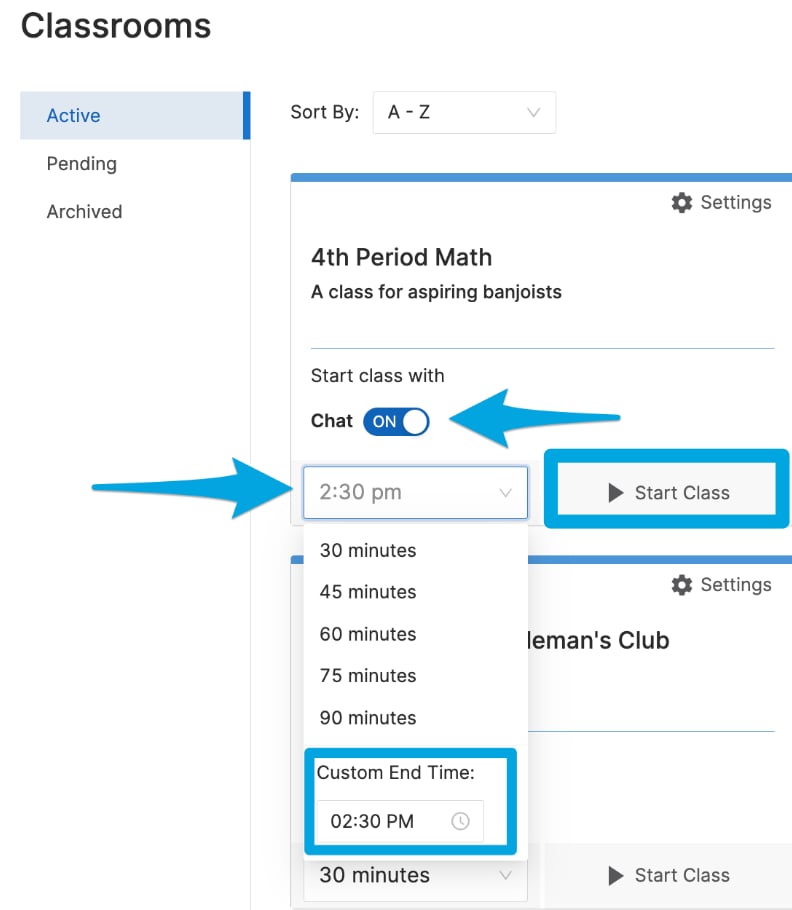This screenshot has width=792, height=910.
Task: Click the play icon on the highlighted Start Class
Action: (x=616, y=493)
